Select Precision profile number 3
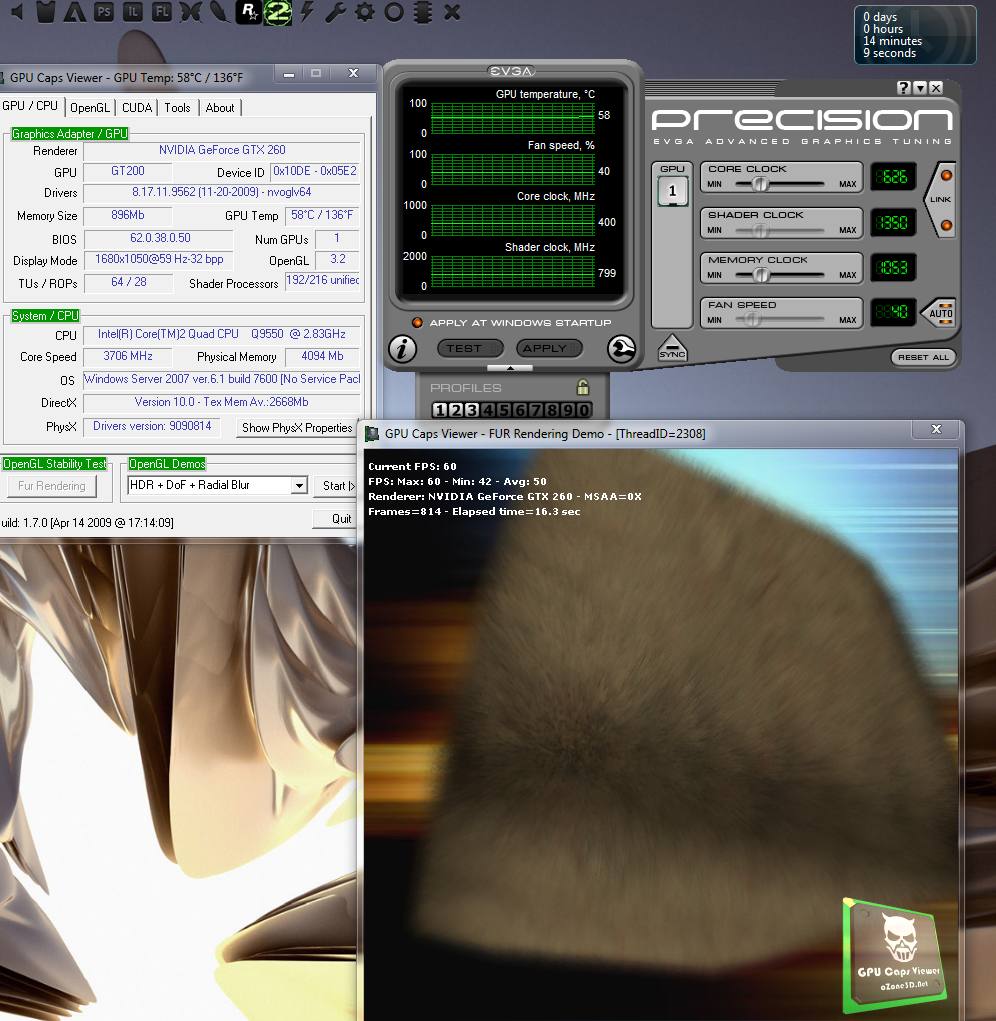 471,410
